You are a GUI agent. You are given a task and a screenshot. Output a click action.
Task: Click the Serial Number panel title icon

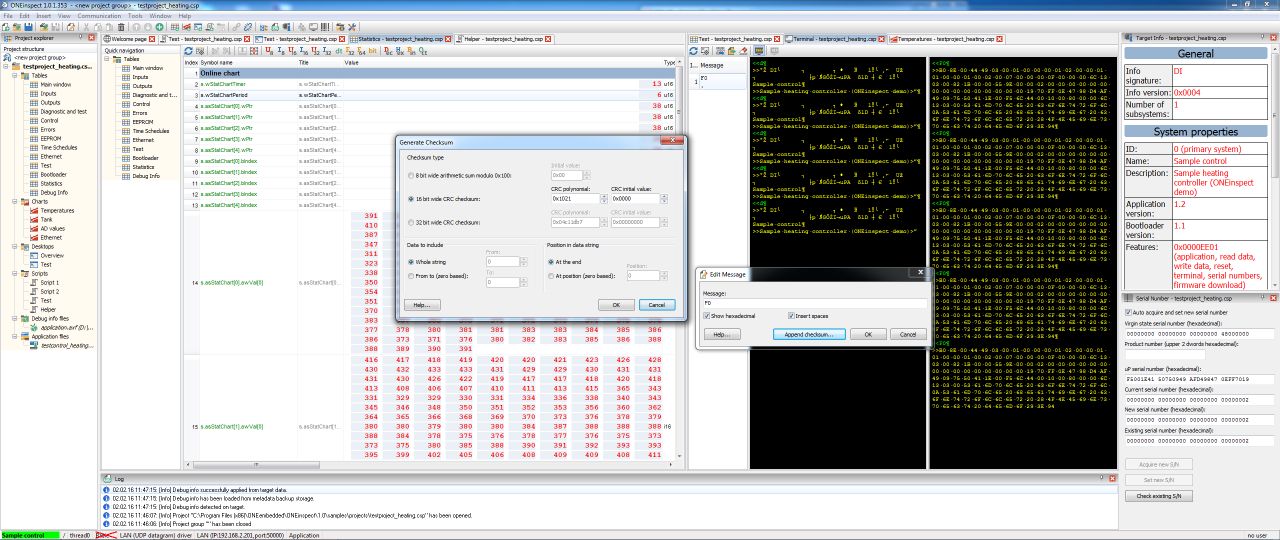pyautogui.click(x=1129, y=298)
